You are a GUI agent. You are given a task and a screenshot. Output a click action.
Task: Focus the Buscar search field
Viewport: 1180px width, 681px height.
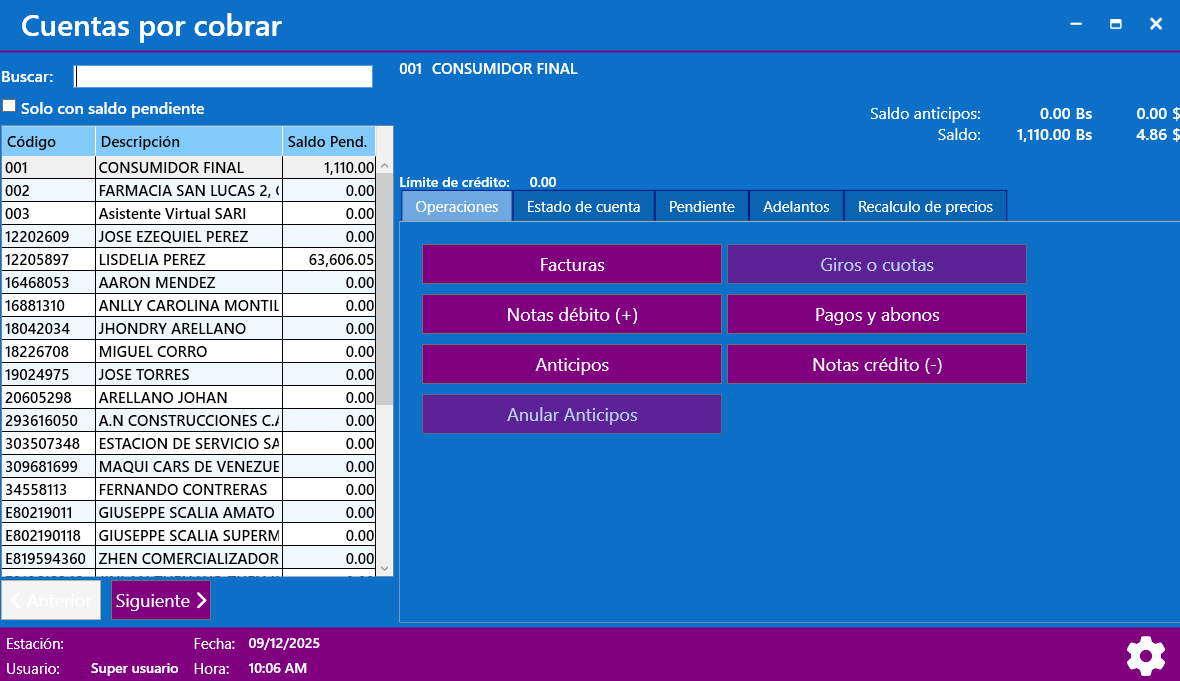pyautogui.click(x=223, y=77)
